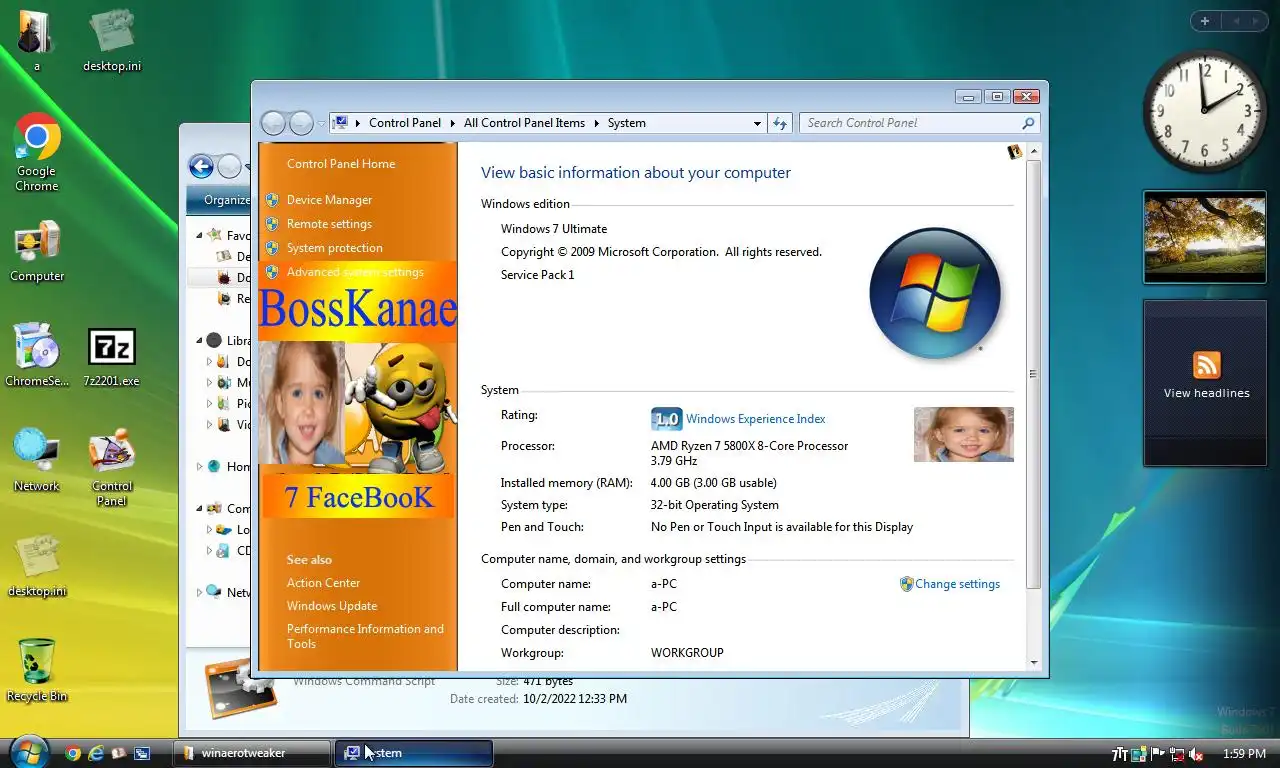Collapse Favorites tree in Explorer window

tap(199, 235)
